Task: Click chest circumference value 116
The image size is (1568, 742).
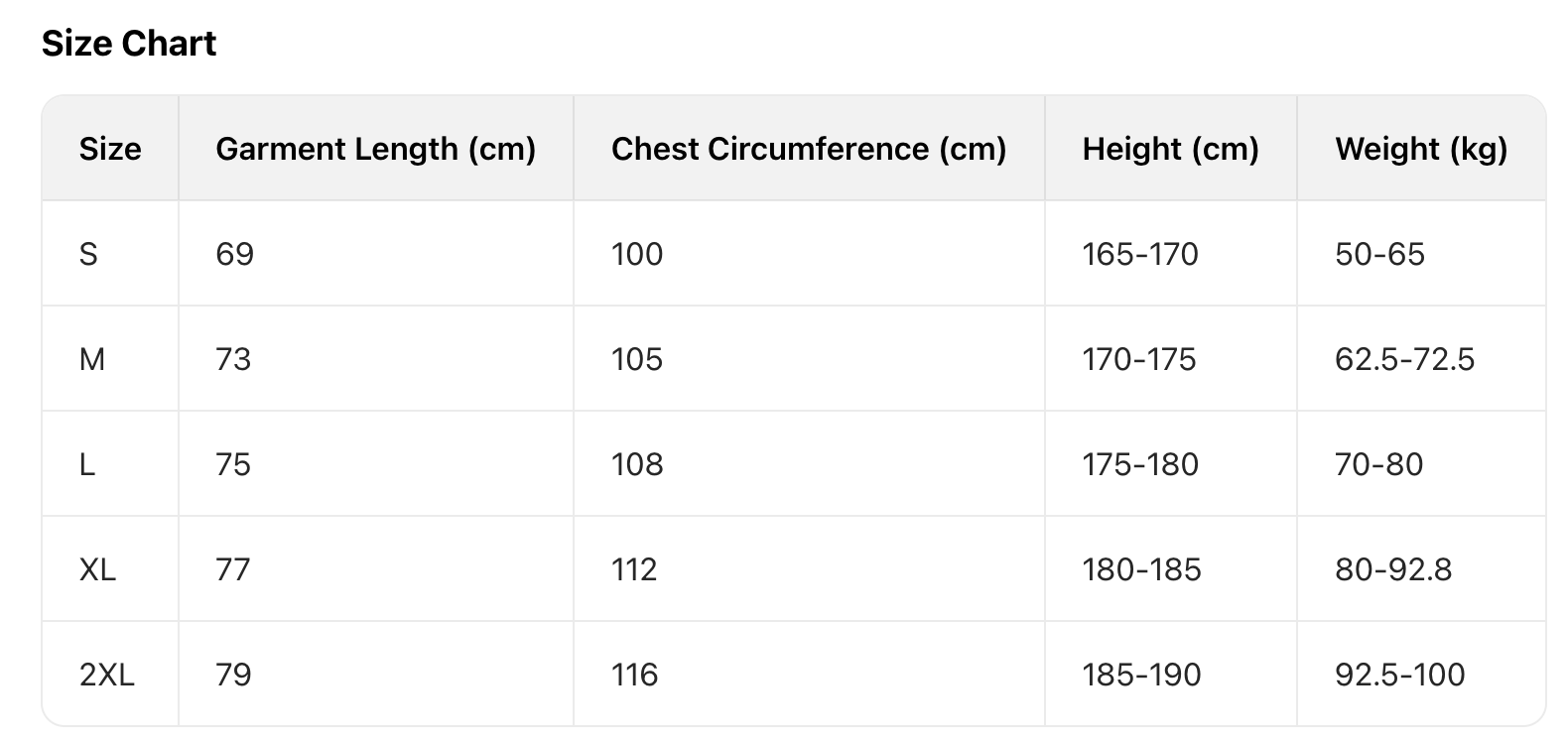Action: [x=634, y=675]
